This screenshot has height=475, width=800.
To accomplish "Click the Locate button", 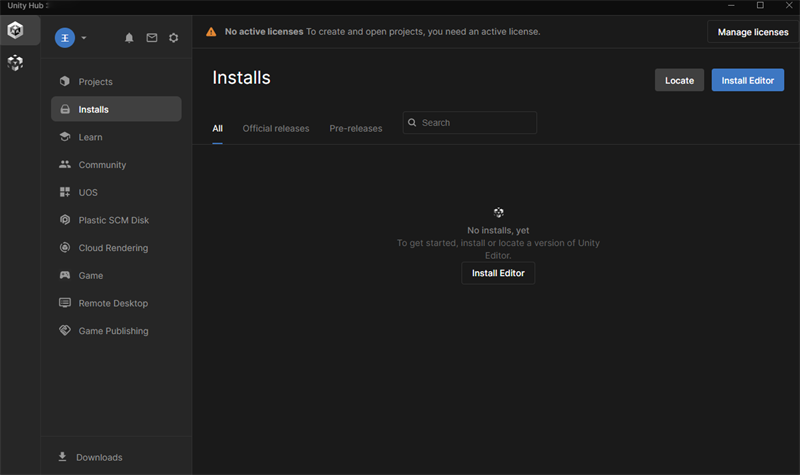I will [x=679, y=81].
